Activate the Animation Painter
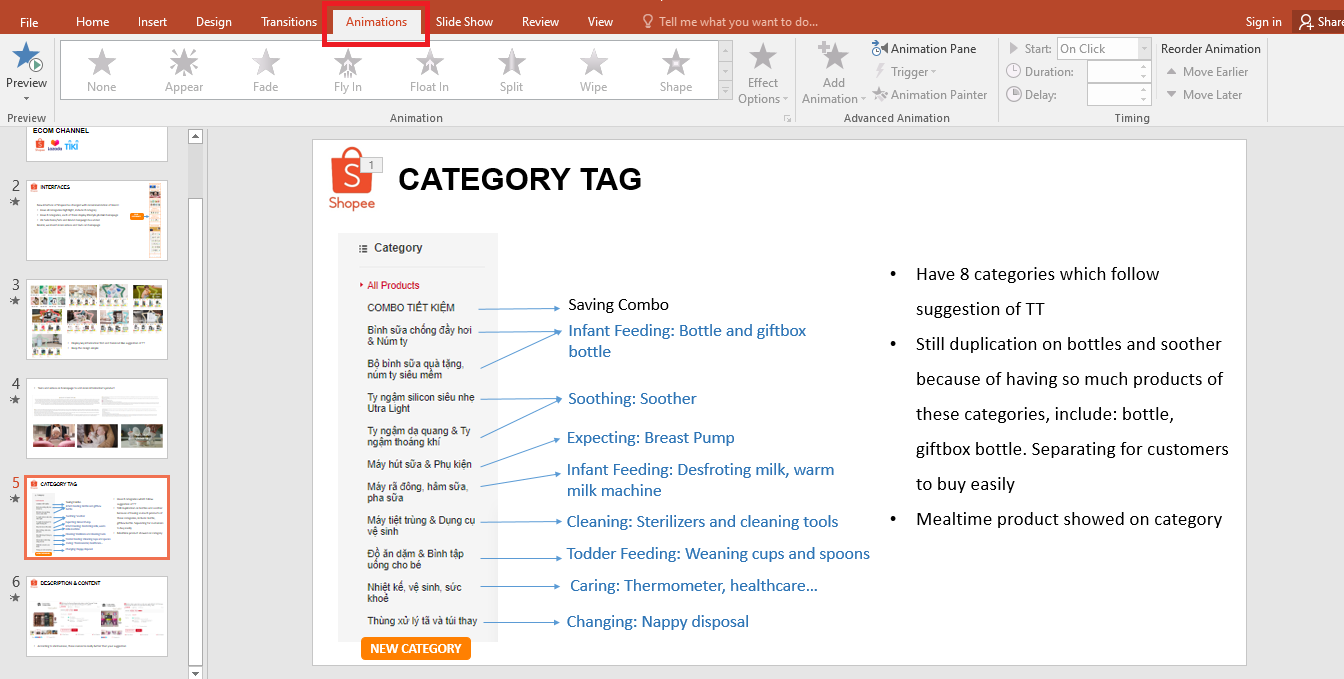Viewport: 1344px width, 679px height. (x=930, y=94)
